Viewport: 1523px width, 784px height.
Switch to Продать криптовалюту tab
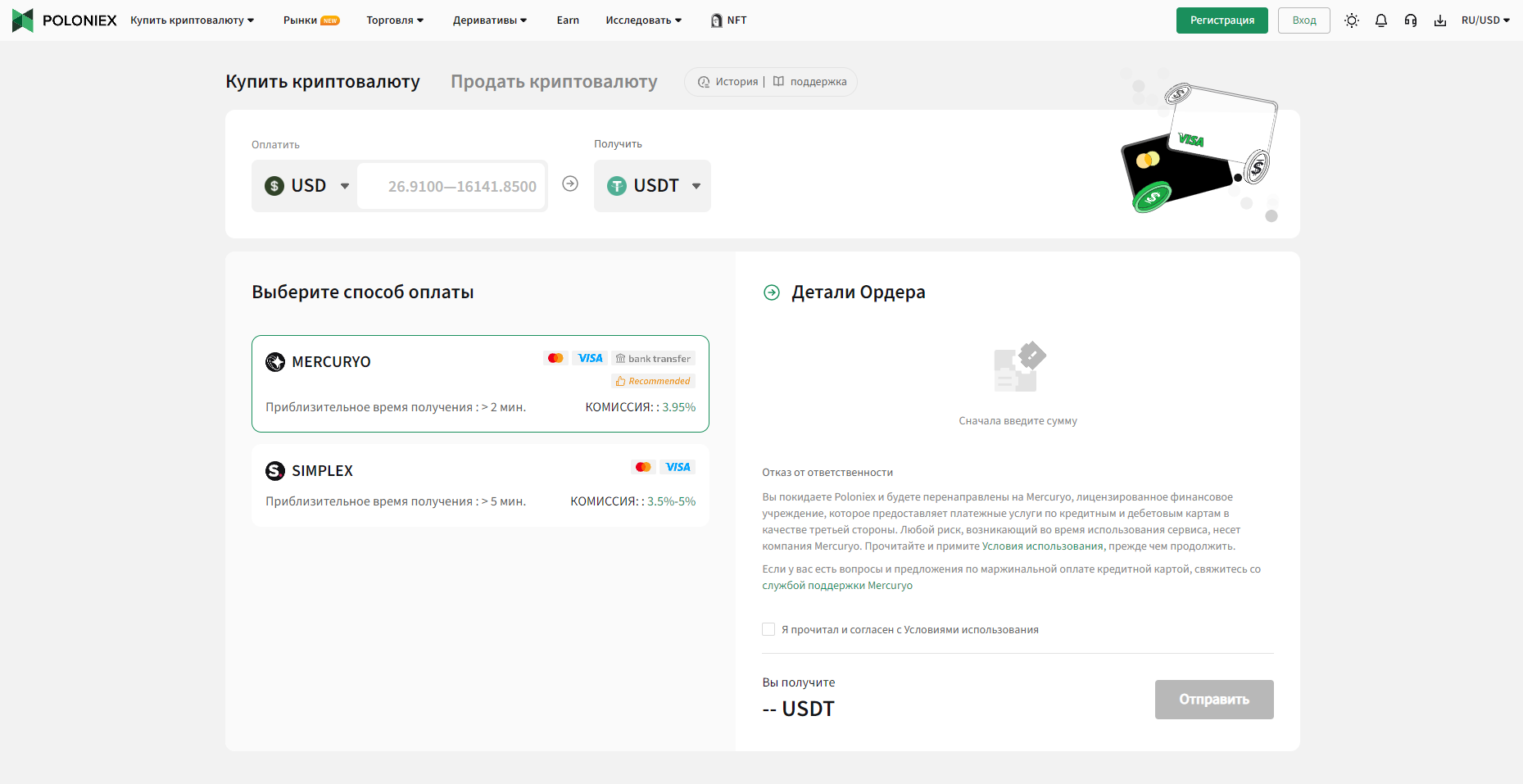(554, 82)
